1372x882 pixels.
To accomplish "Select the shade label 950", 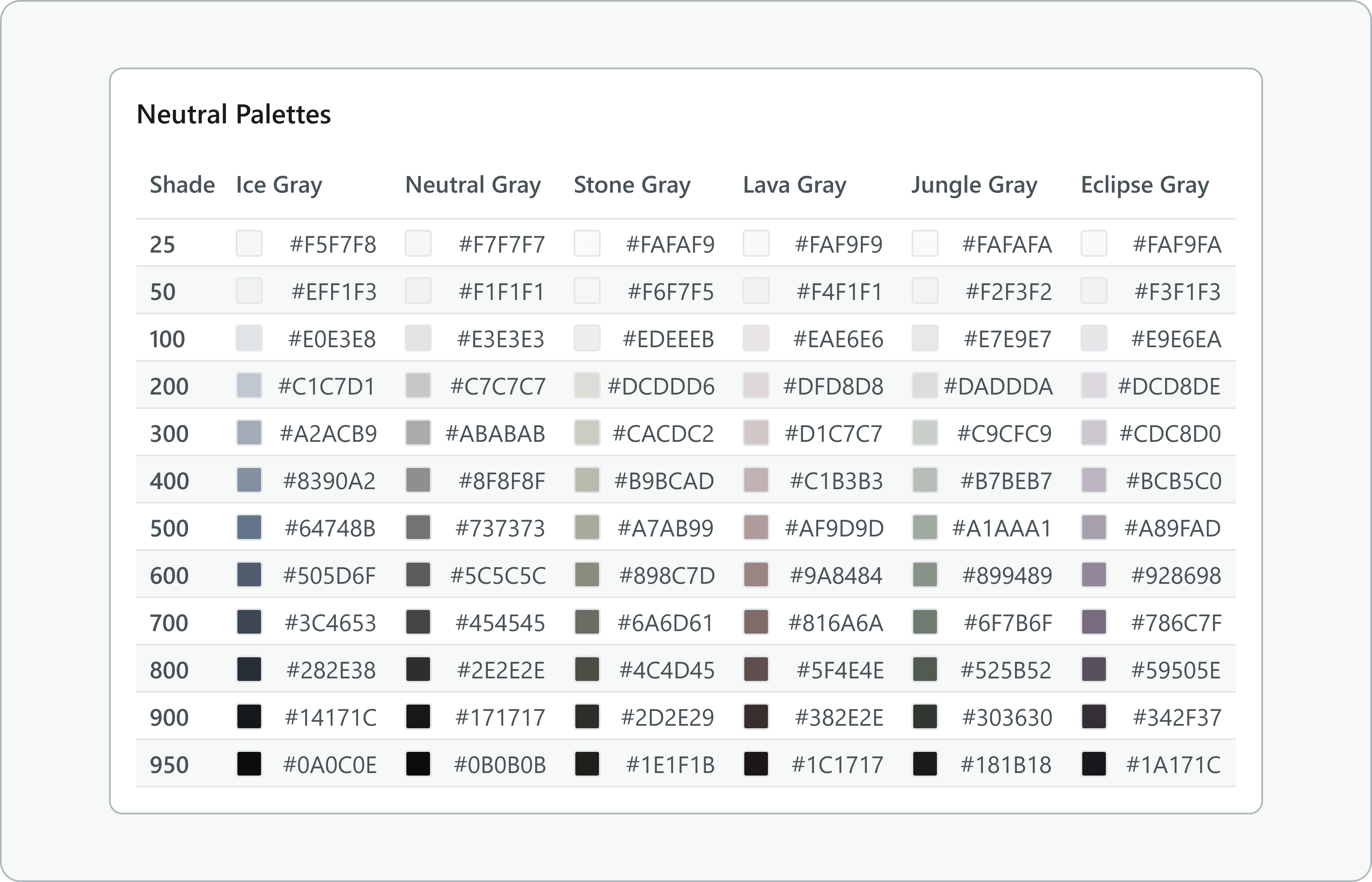I will tap(169, 765).
